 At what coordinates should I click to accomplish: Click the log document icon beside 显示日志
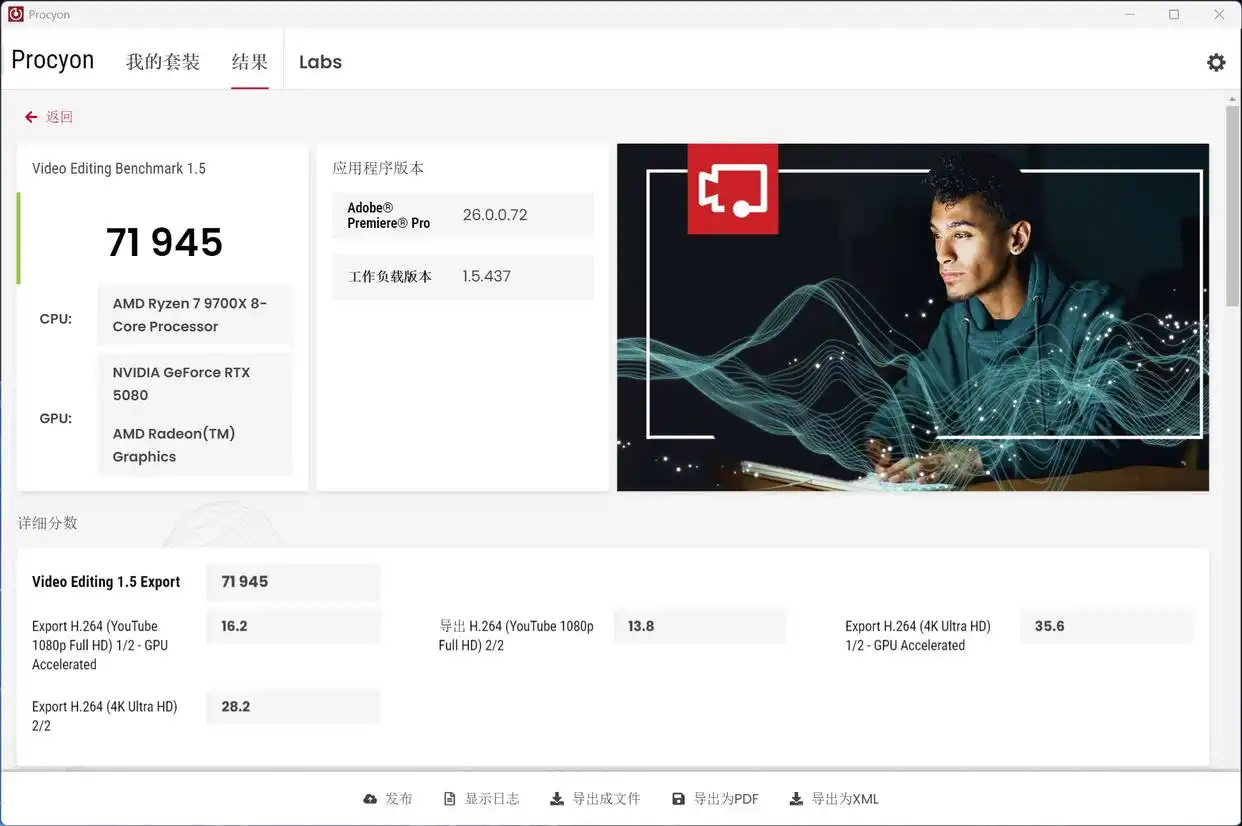pyautogui.click(x=449, y=798)
